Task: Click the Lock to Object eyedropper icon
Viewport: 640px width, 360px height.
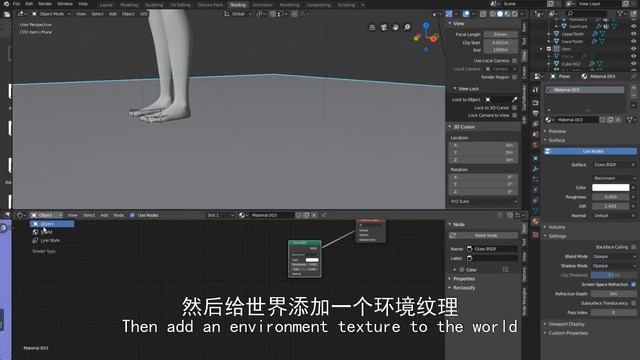Action: [x=514, y=99]
